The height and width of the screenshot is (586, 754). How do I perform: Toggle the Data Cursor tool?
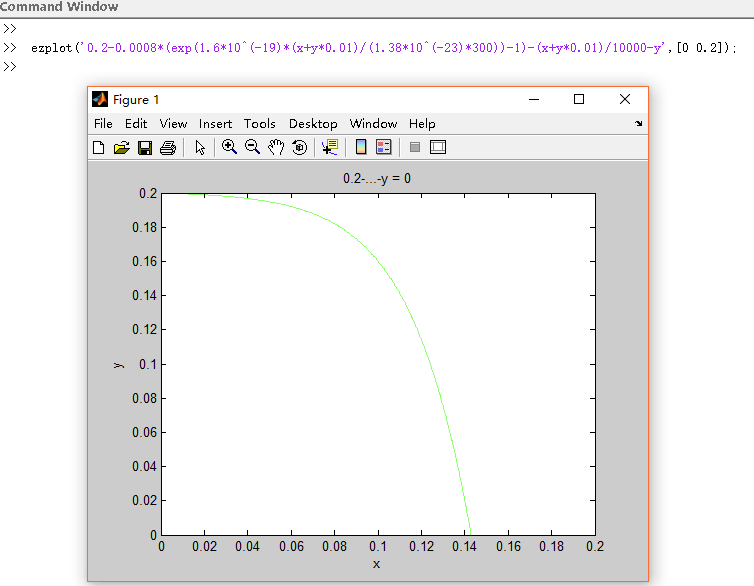point(330,148)
